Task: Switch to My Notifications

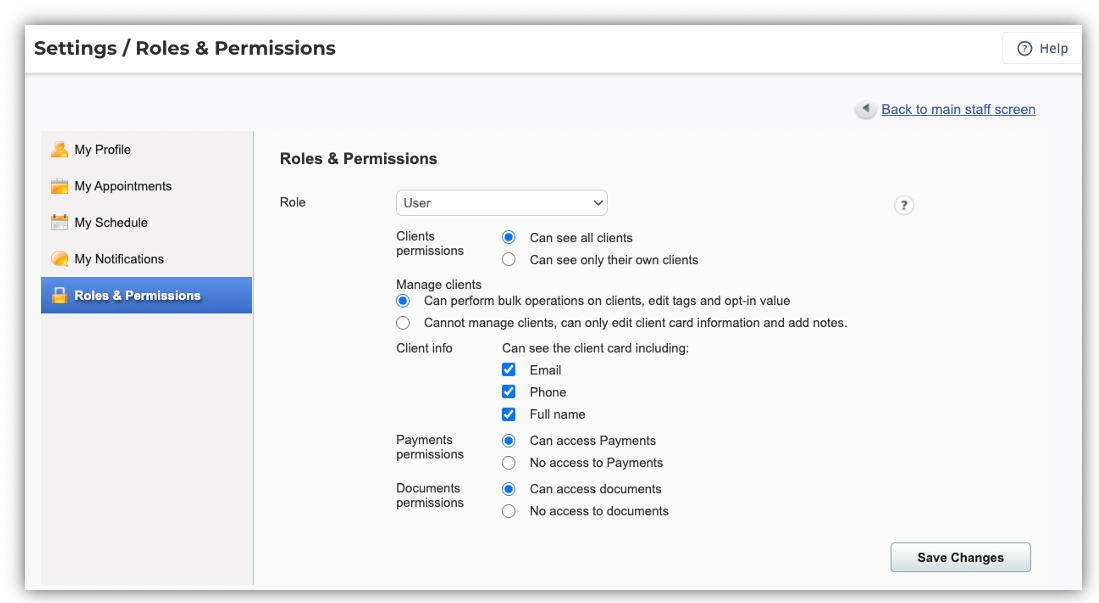Action: tap(146, 259)
